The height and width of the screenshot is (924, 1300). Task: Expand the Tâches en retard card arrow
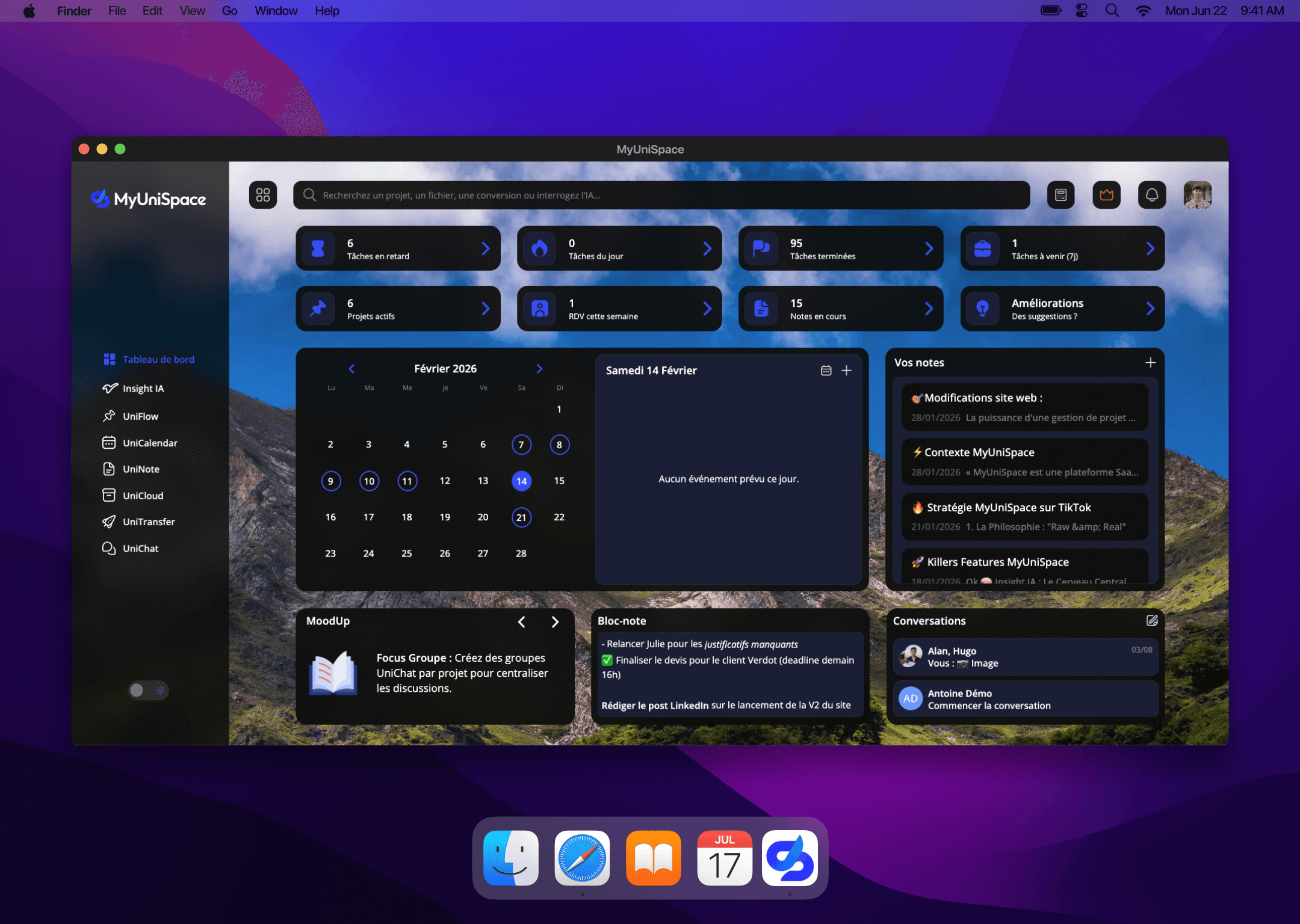coord(486,248)
